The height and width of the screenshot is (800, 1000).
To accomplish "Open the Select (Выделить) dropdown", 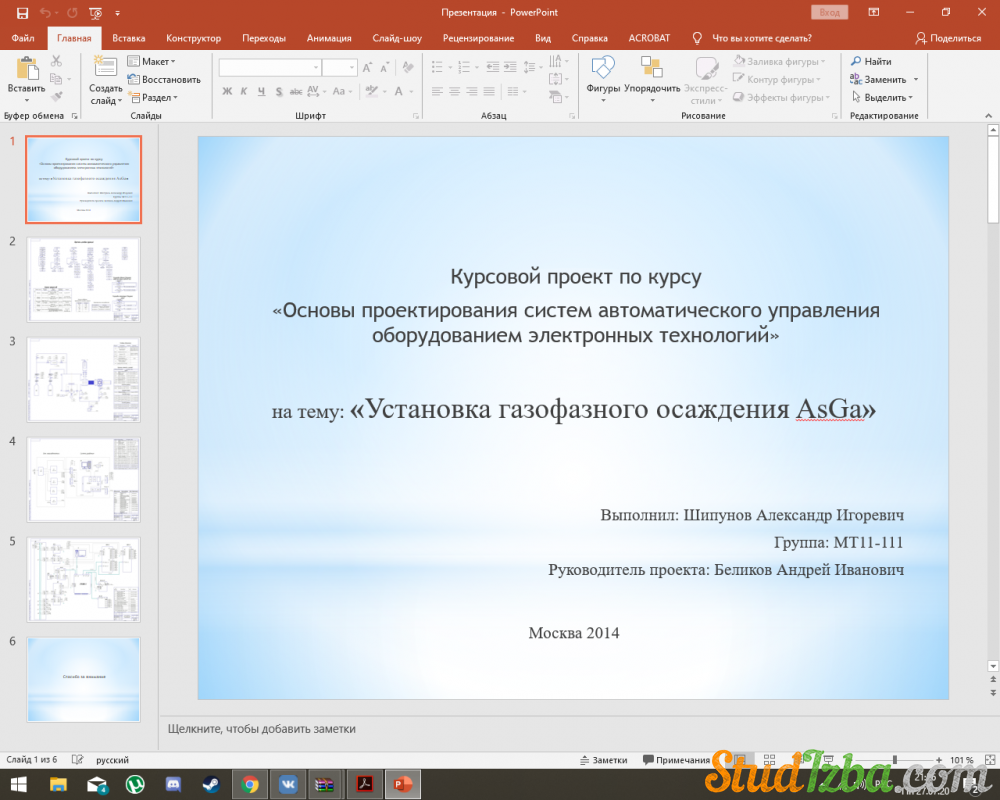I will (884, 97).
